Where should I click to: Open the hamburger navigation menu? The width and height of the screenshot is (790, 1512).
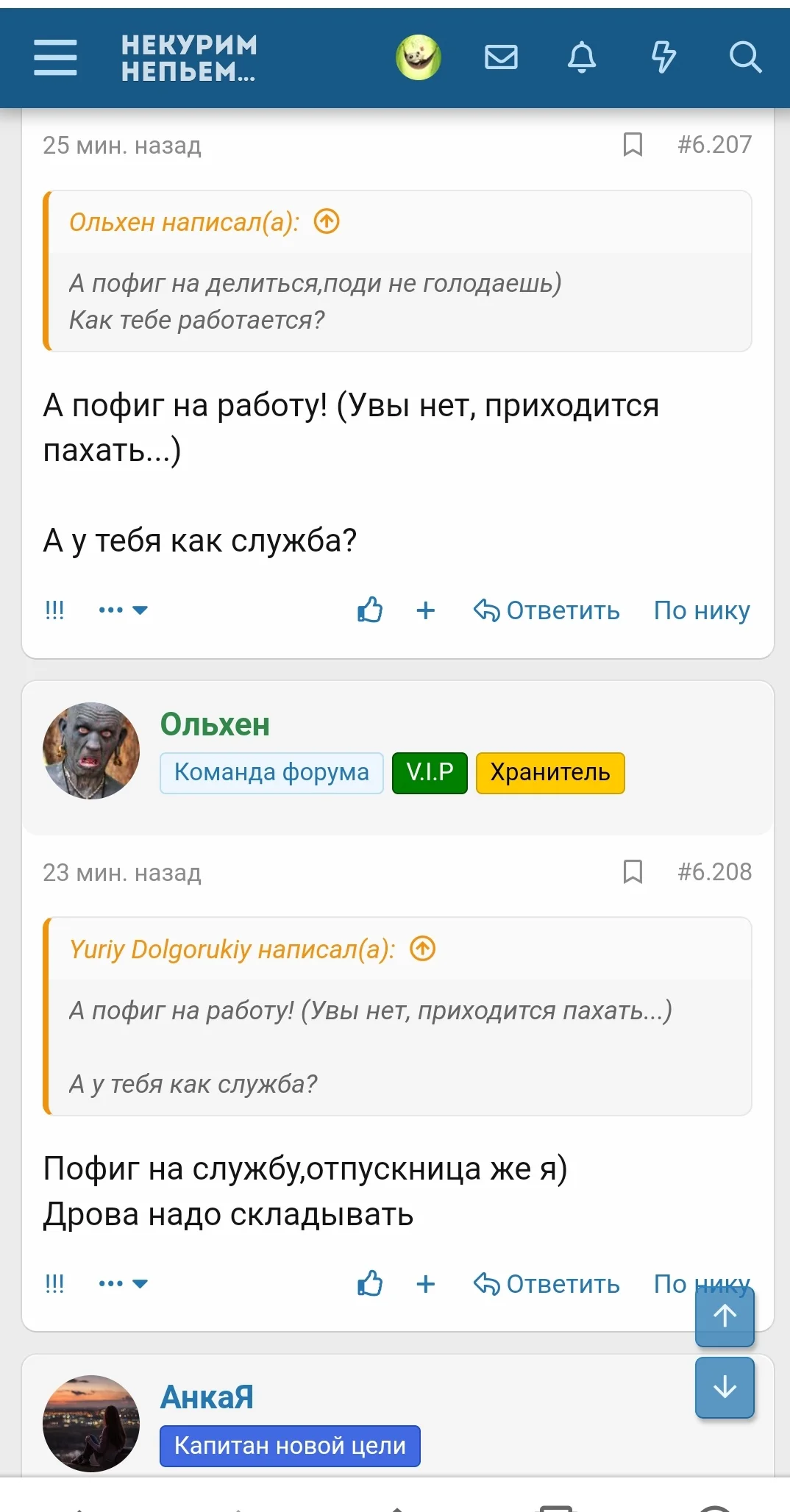point(55,57)
